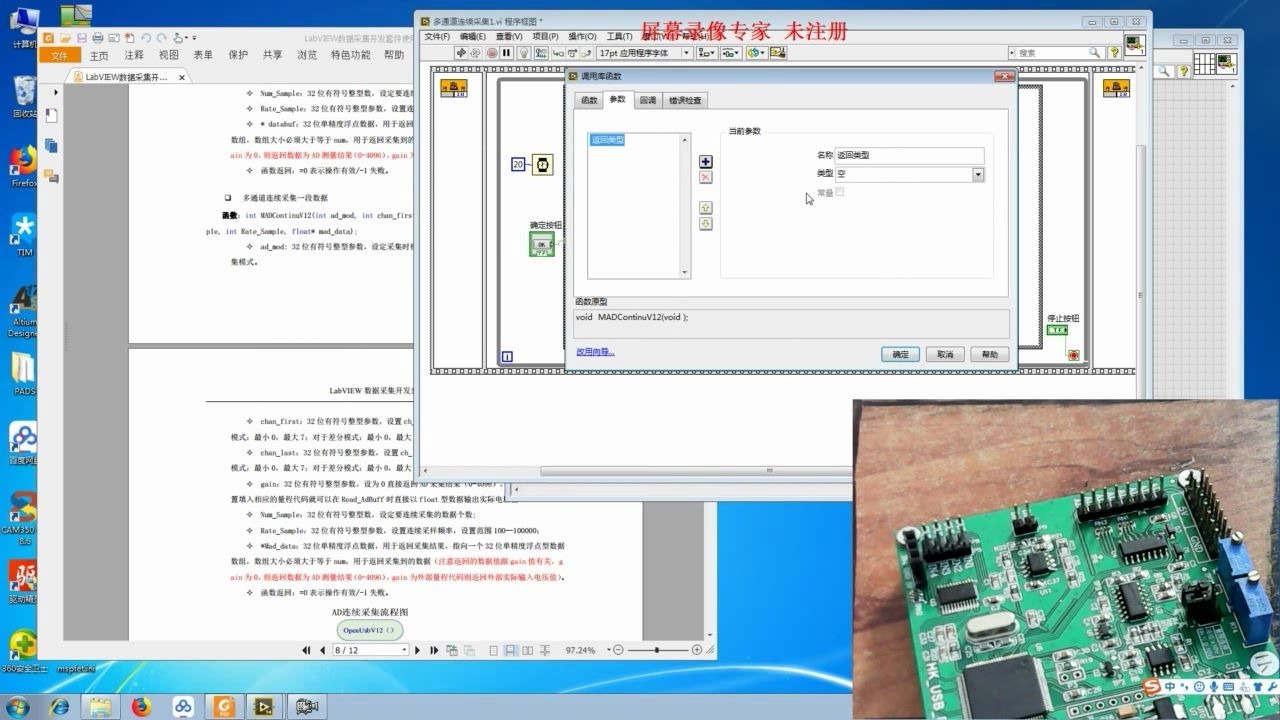1280x720 pixels.
Task: Click the parameter list scroll-down arrow
Action: point(685,273)
